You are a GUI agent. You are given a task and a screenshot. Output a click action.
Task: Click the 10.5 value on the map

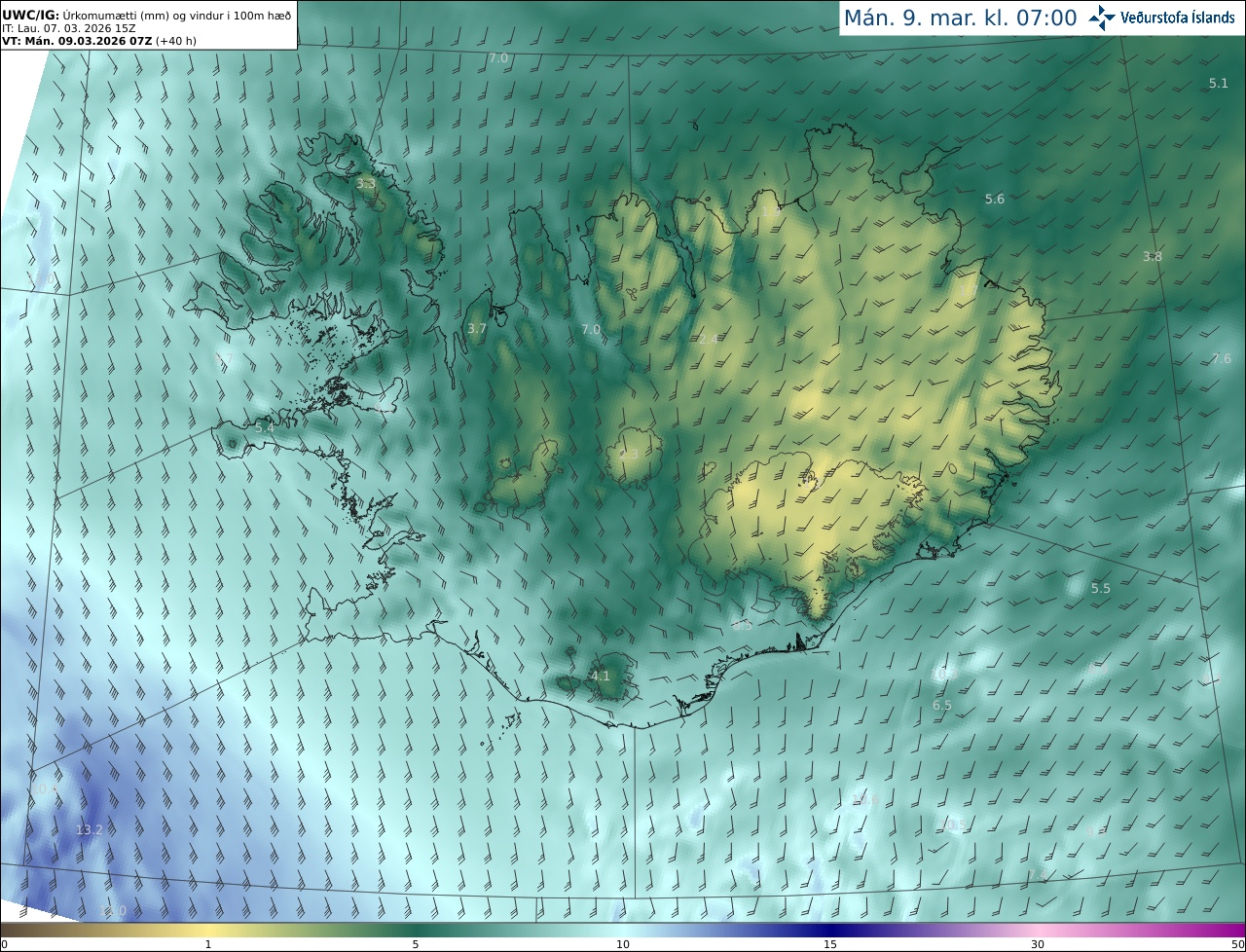click(954, 825)
